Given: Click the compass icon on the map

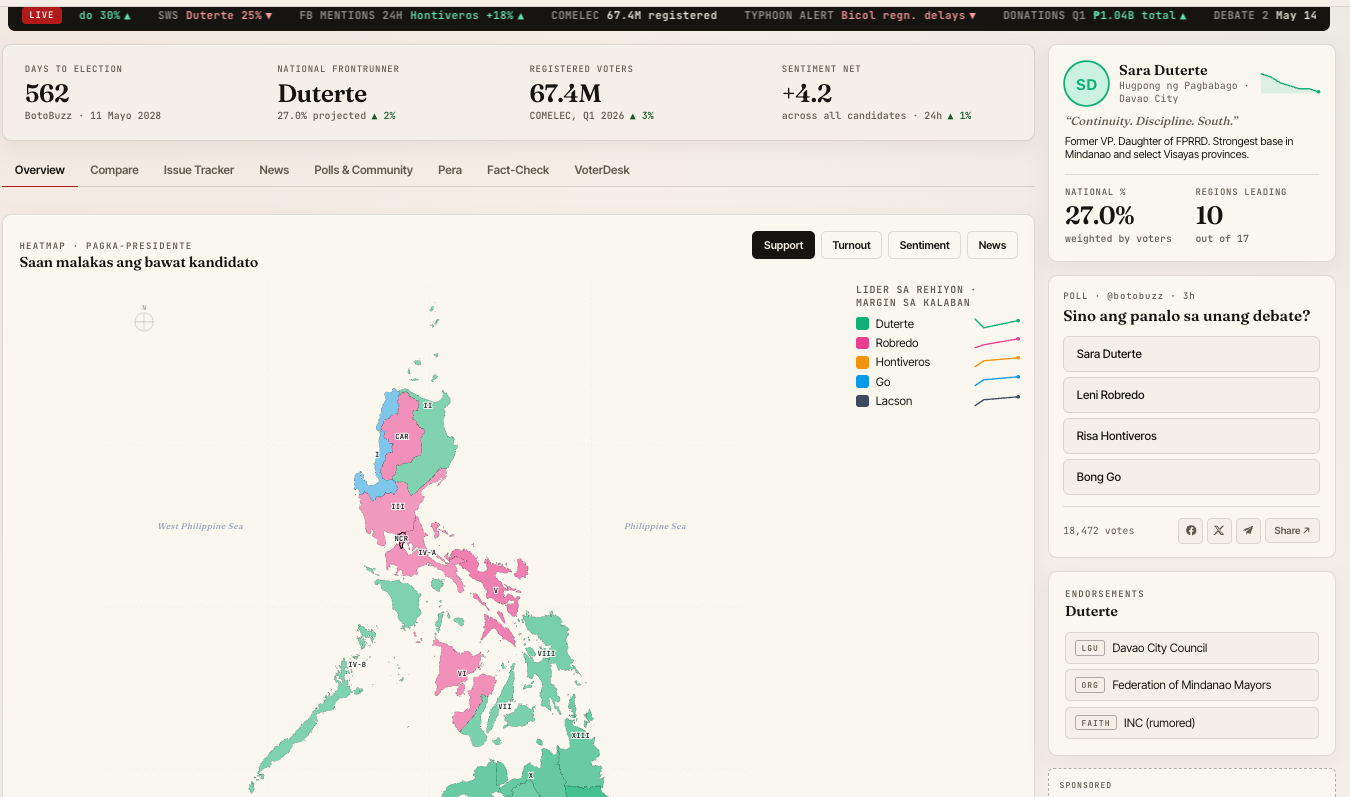Looking at the screenshot, I should [144, 321].
